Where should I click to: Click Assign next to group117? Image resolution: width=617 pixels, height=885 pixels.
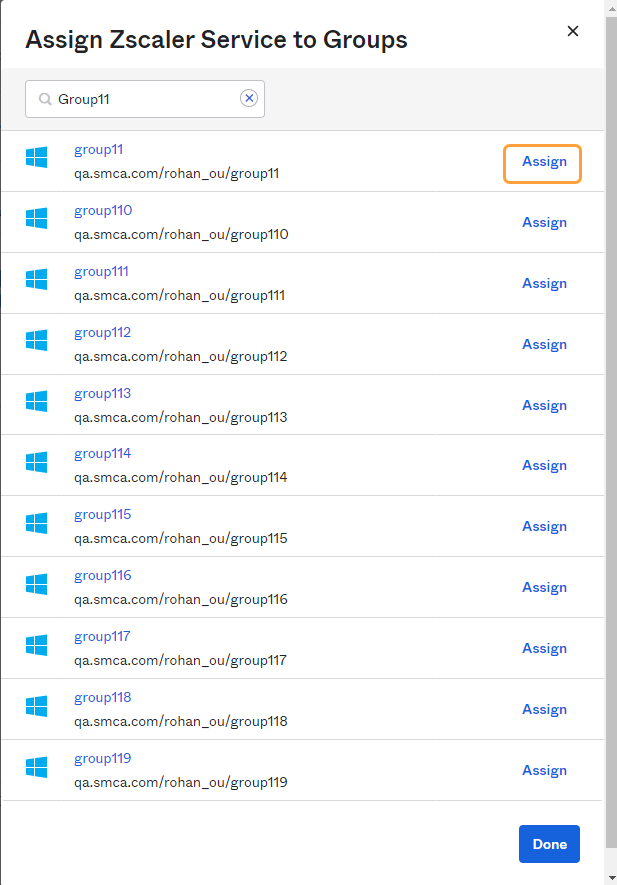coord(544,648)
